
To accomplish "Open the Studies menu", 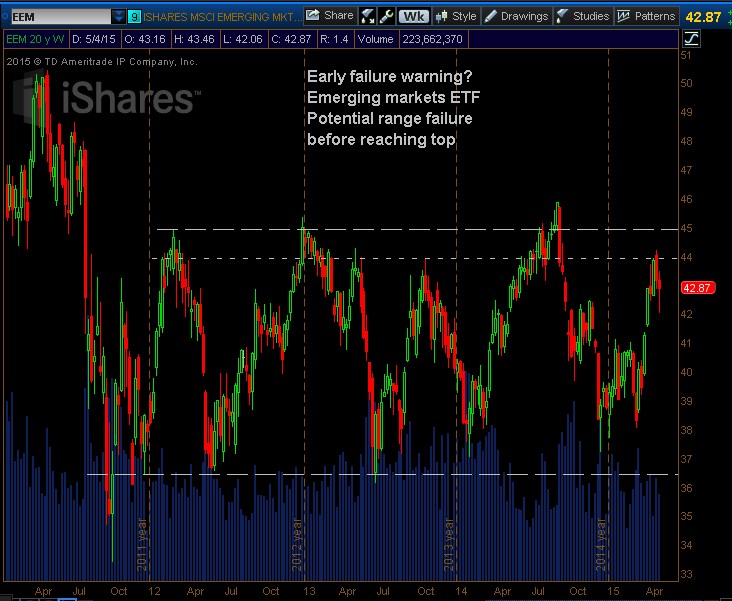I will click(583, 16).
